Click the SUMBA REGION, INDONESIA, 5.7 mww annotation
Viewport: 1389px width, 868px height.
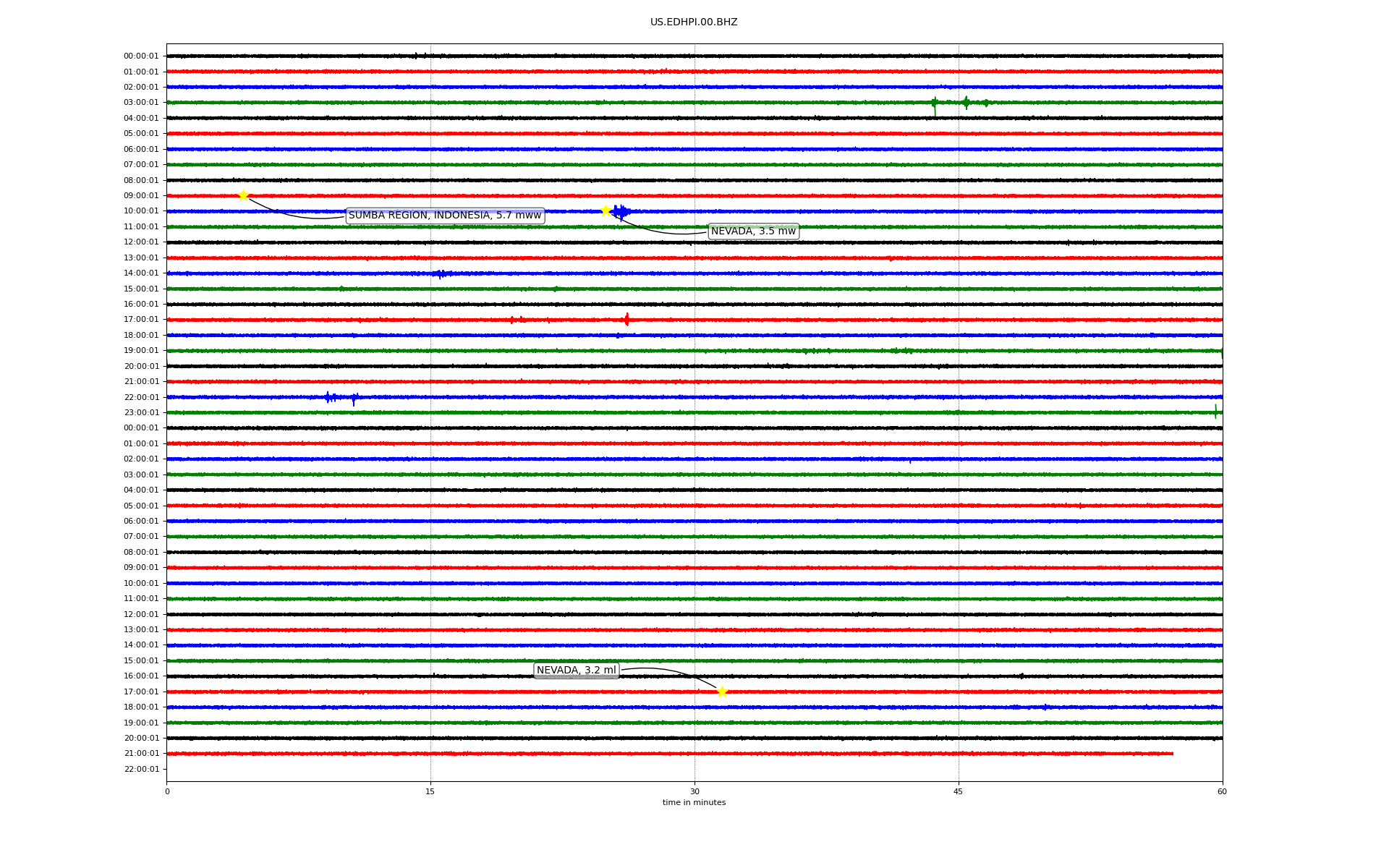(445, 216)
